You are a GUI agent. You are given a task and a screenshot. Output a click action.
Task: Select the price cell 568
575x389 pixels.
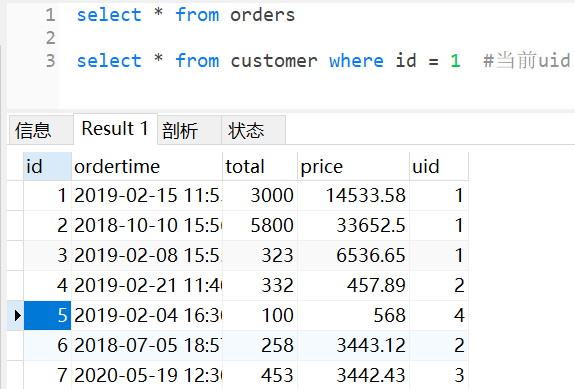point(353,315)
